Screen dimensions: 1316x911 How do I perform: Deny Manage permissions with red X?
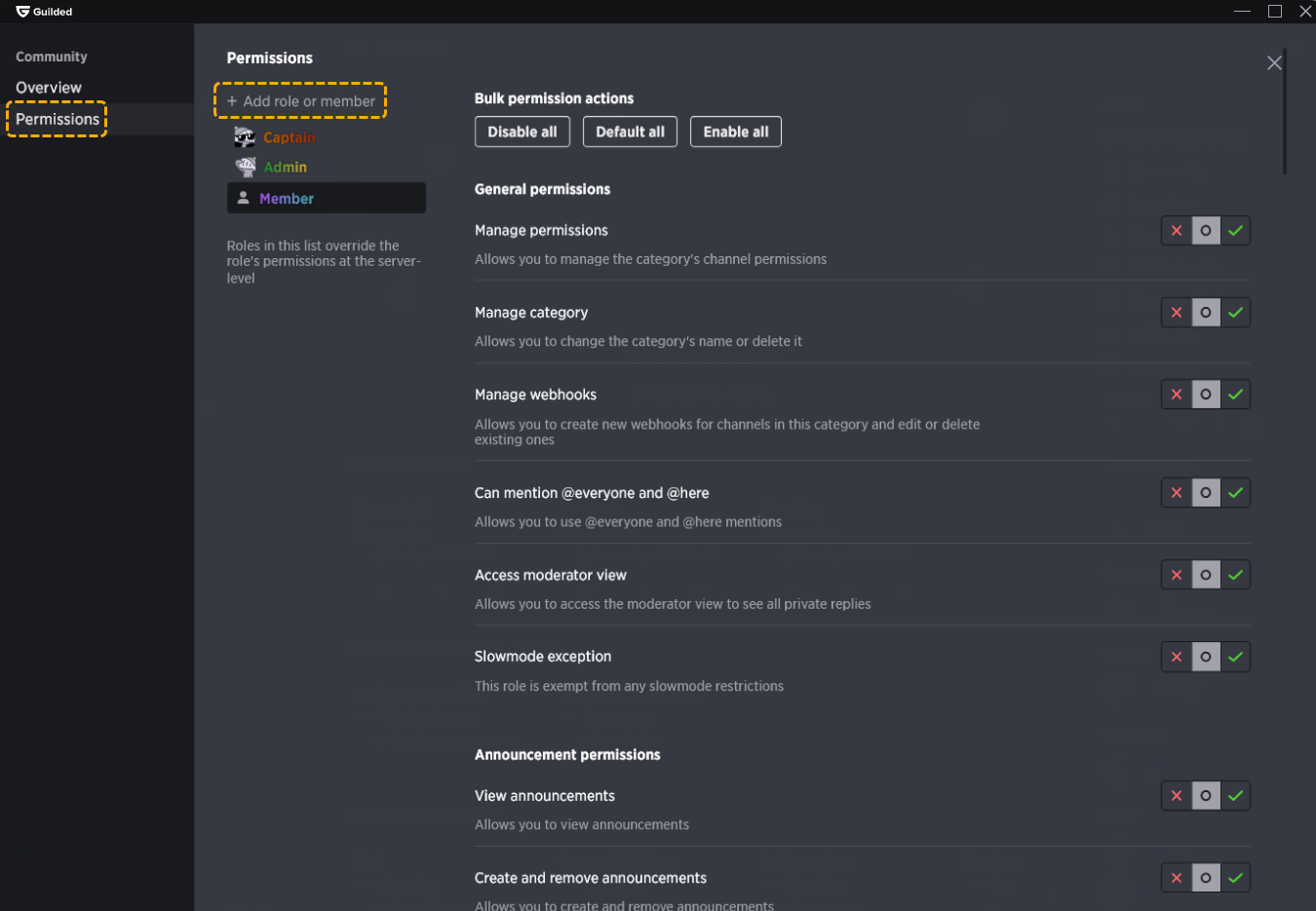click(1177, 231)
